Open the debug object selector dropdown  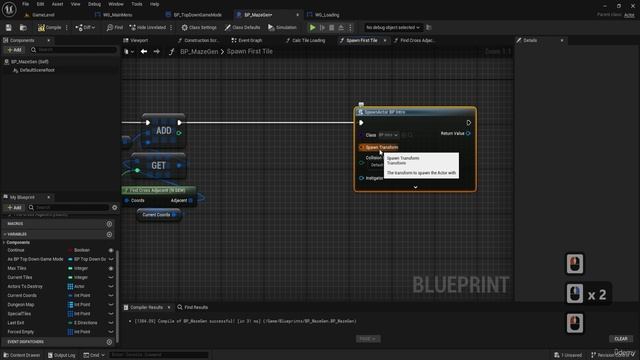click(x=393, y=27)
